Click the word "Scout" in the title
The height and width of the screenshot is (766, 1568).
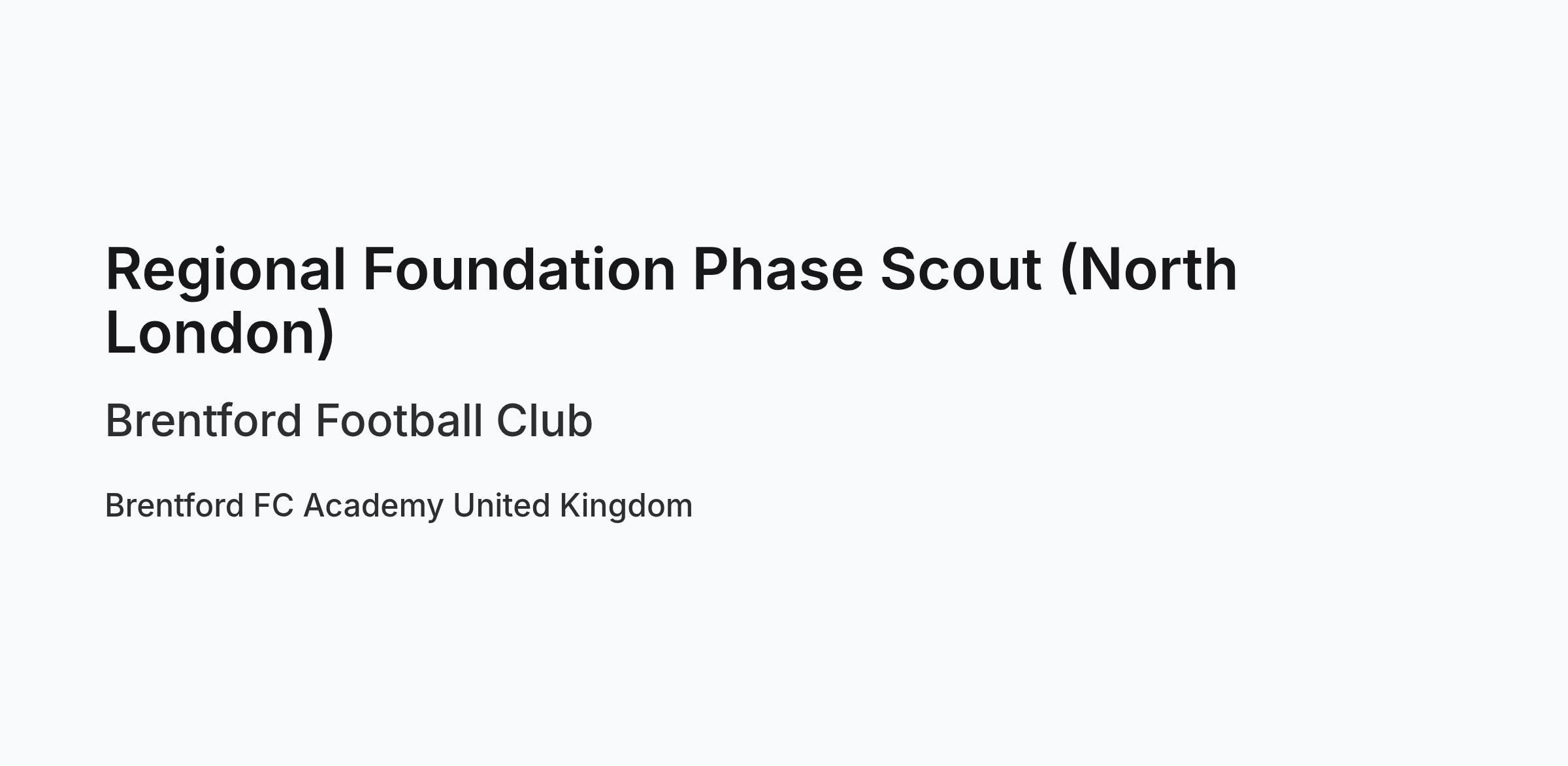pos(960,269)
